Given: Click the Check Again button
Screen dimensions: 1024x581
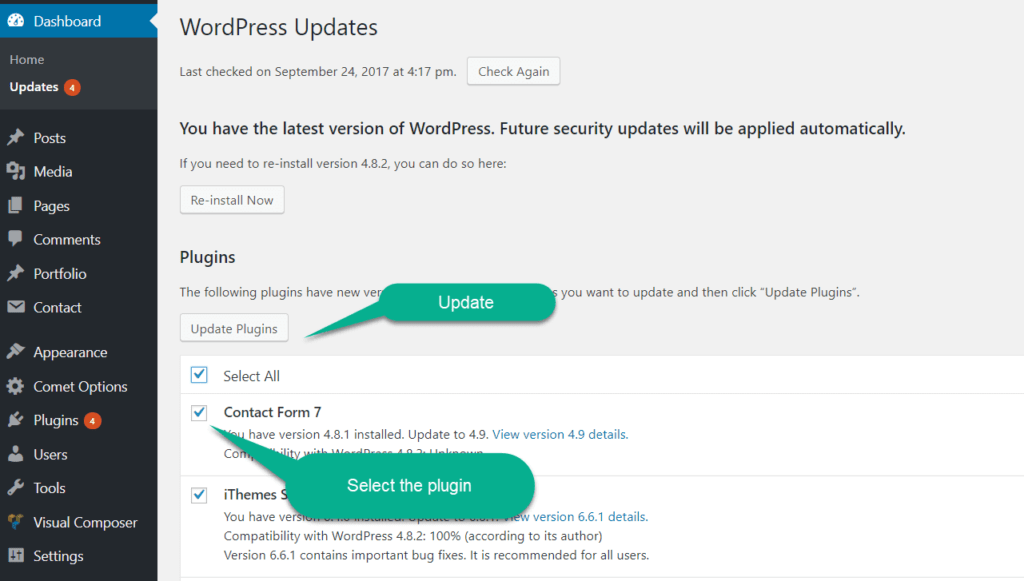Looking at the screenshot, I should tap(513, 71).
